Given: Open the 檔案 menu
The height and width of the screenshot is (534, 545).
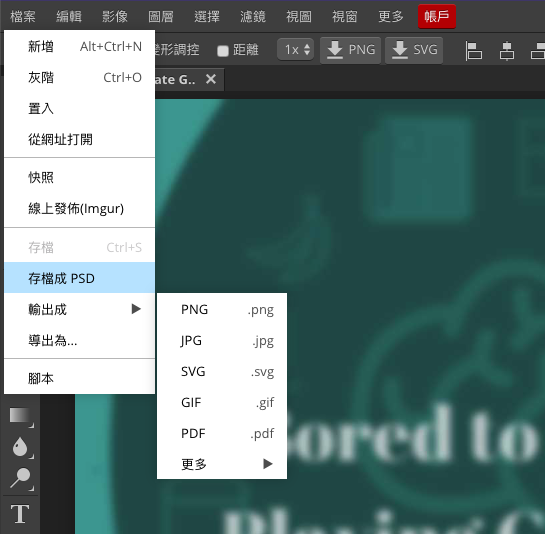Looking at the screenshot, I should click(x=23, y=16).
